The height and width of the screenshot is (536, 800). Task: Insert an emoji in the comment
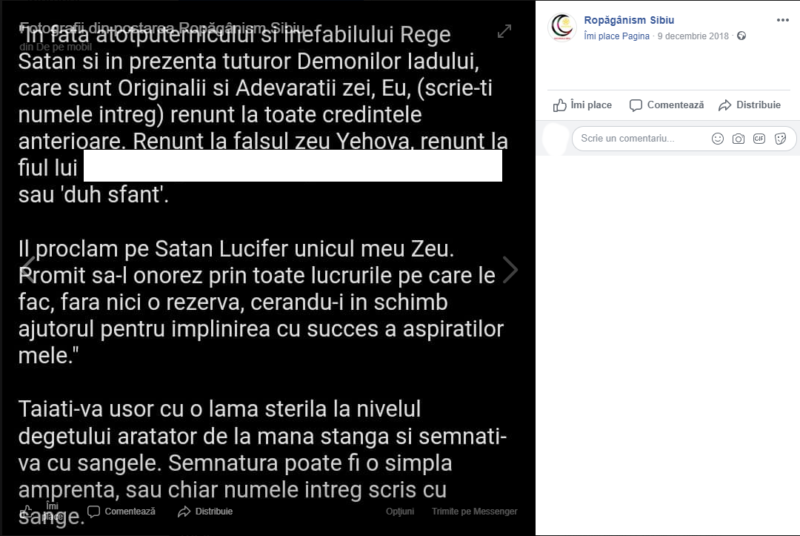click(x=718, y=139)
